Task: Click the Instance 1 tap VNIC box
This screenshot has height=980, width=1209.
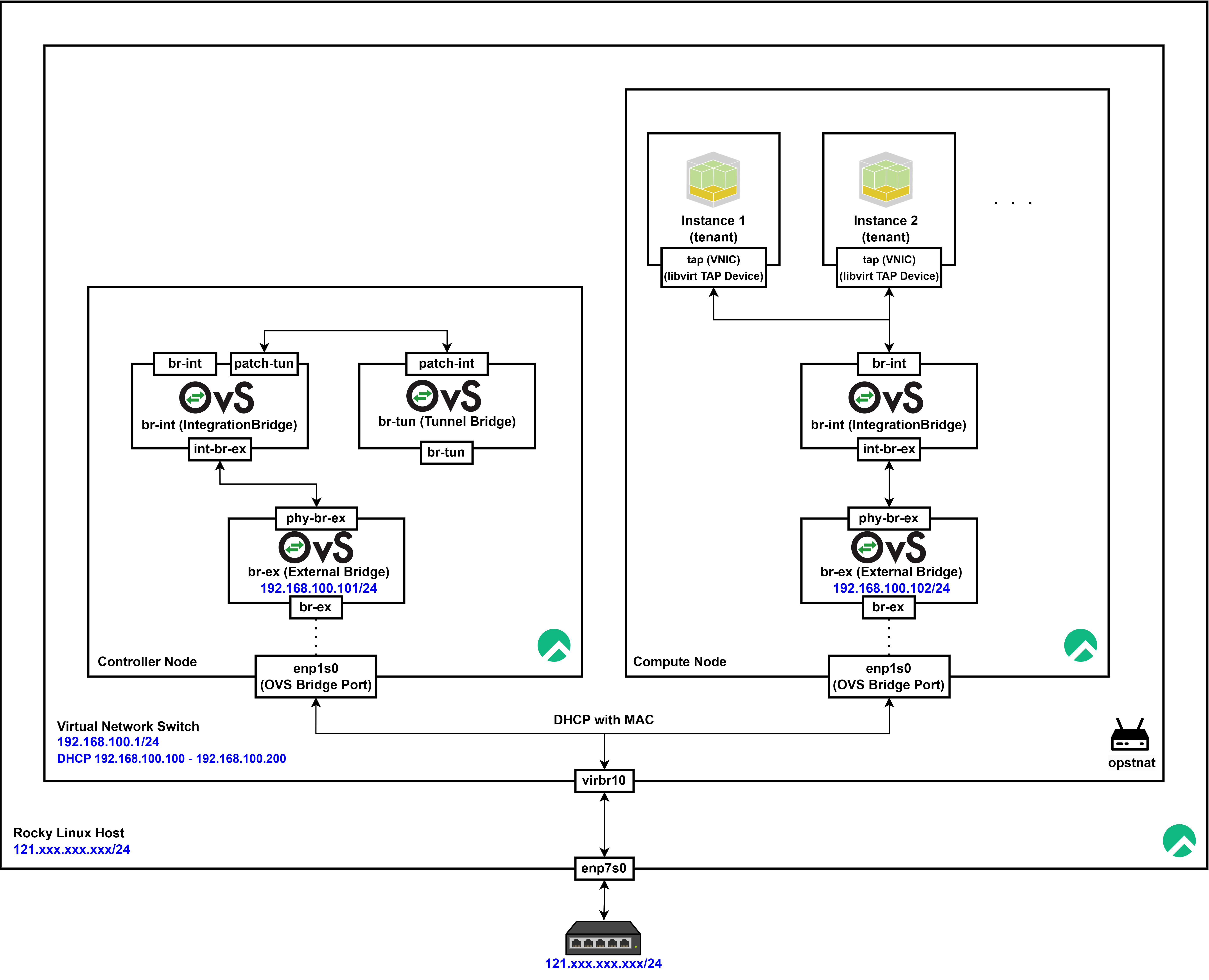Action: (x=713, y=268)
